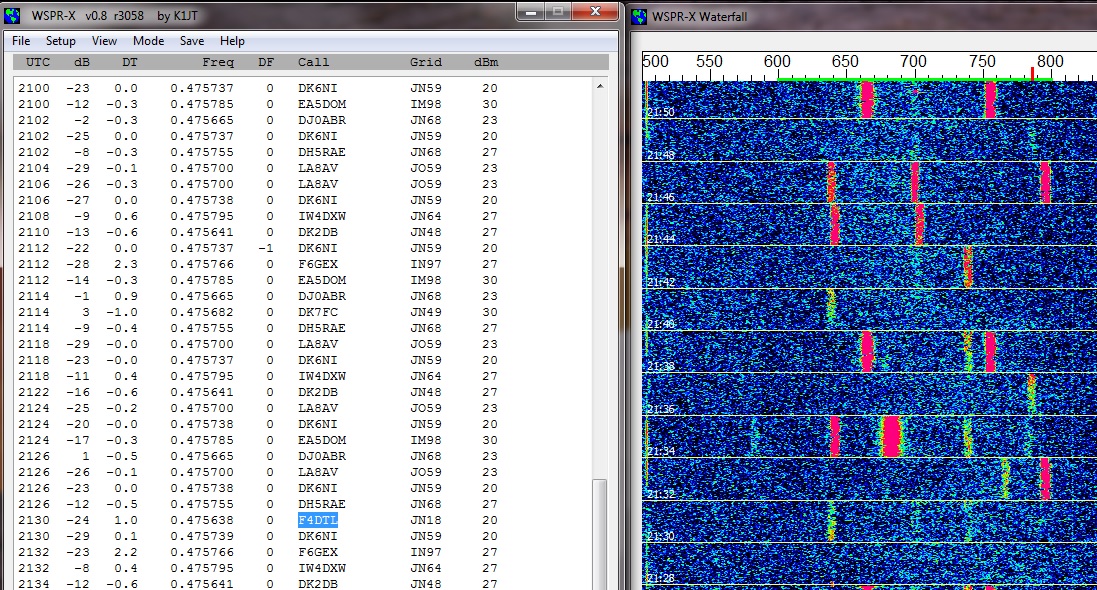
Task: Open the File menu
Action: pyautogui.click(x=21, y=41)
